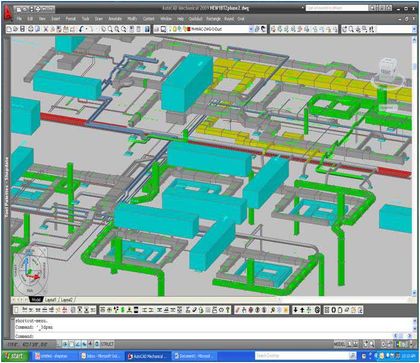Switch to the Model tab
This screenshot has width=420, height=363.
[x=35, y=300]
